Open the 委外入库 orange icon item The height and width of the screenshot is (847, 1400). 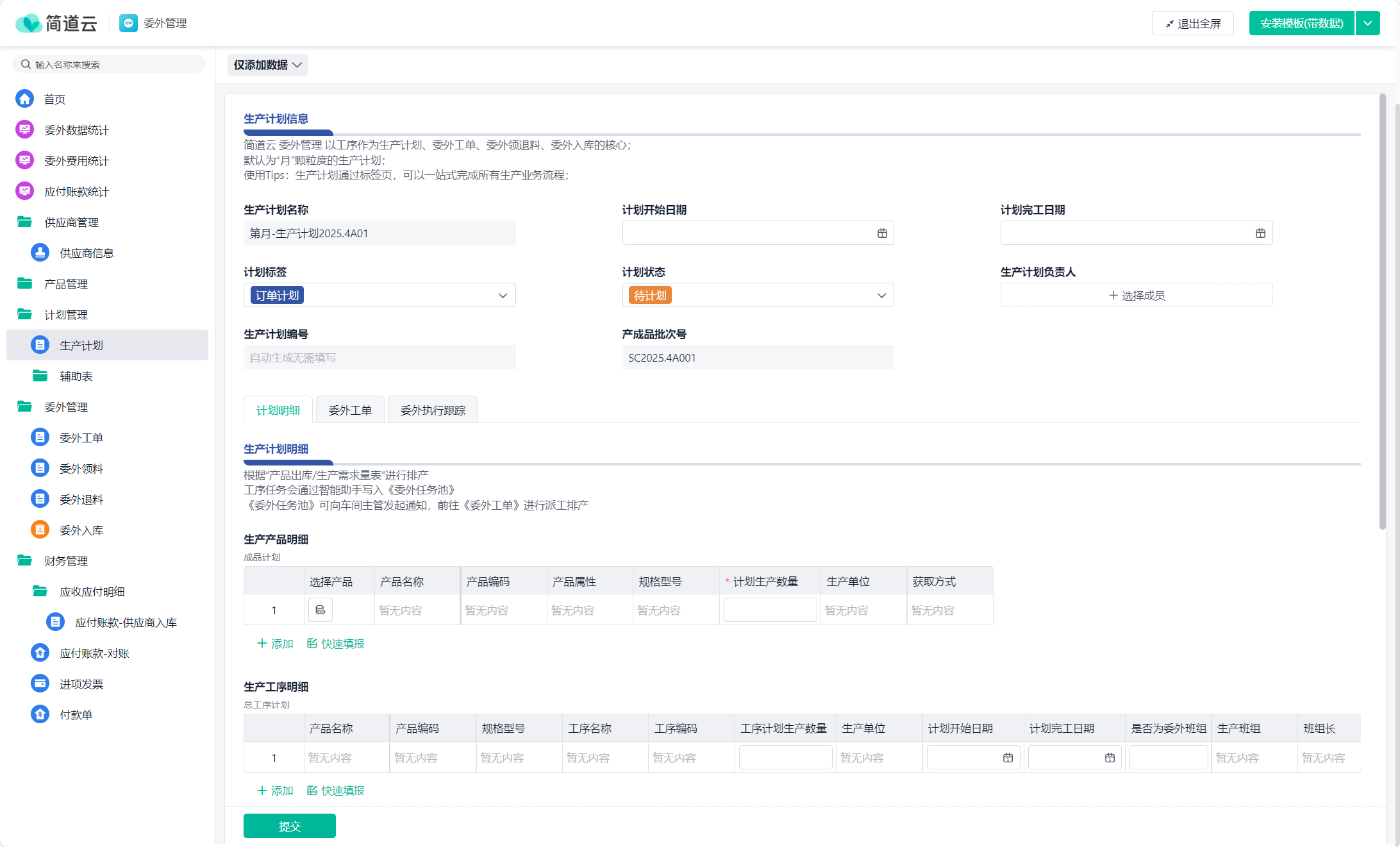pos(40,530)
